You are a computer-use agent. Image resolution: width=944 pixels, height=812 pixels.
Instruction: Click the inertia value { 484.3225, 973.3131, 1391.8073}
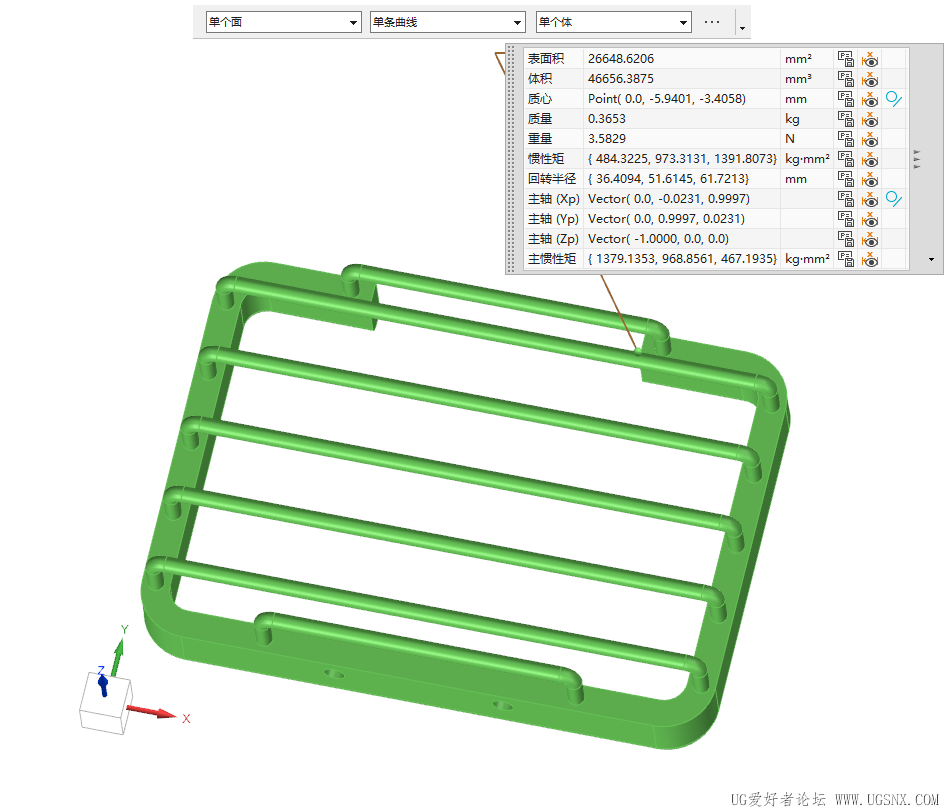click(x=683, y=158)
